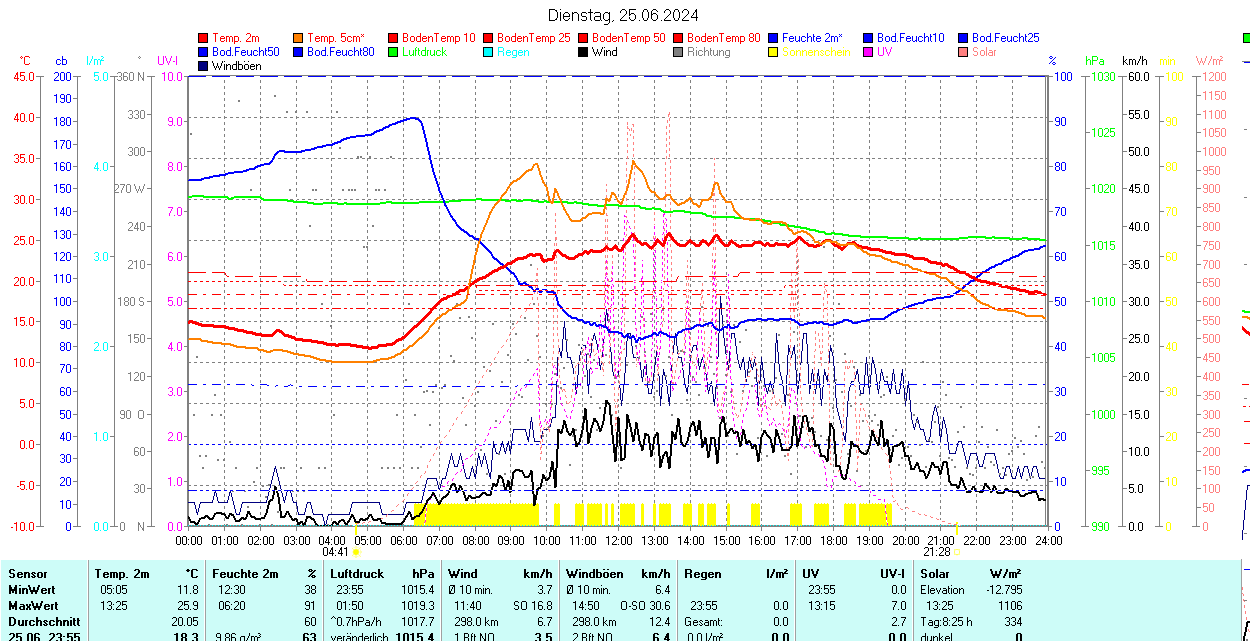Click the 04:41 sunrise marker on the time axis
1250x641 pixels.
336,552
